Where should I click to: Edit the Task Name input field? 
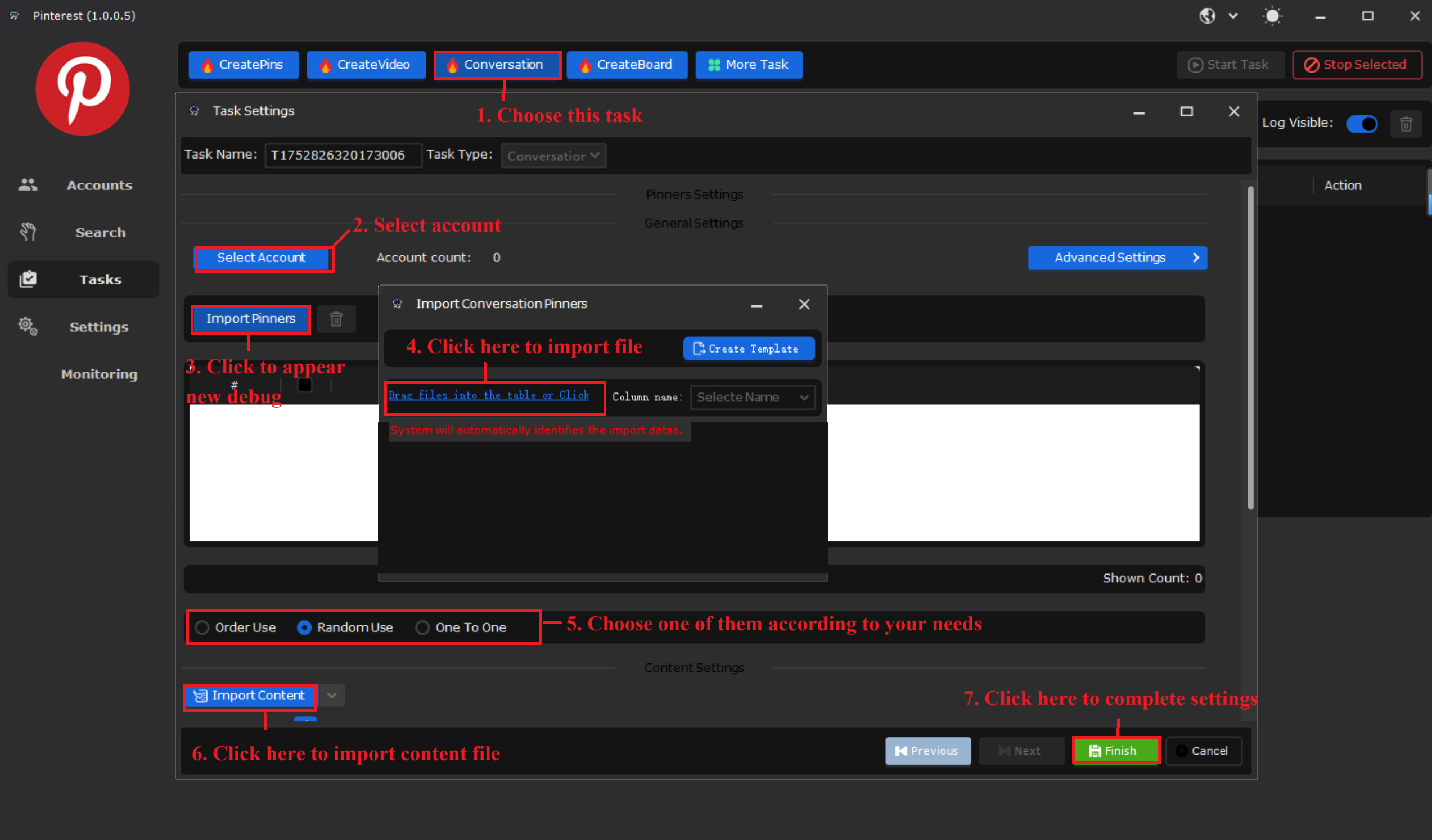[343, 155]
